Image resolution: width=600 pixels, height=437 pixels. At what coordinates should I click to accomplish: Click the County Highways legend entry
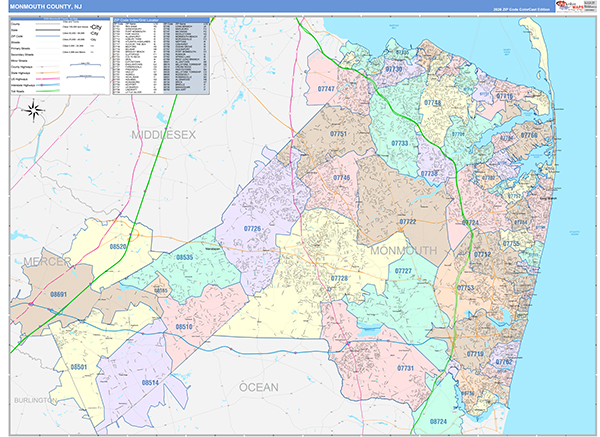tap(35, 67)
